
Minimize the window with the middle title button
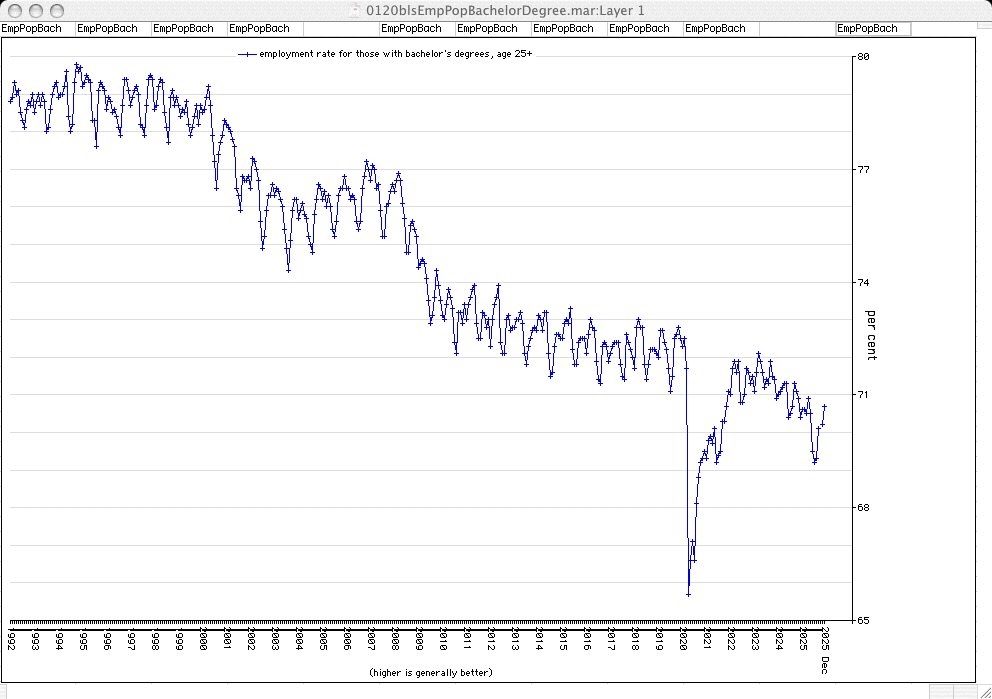(x=33, y=10)
